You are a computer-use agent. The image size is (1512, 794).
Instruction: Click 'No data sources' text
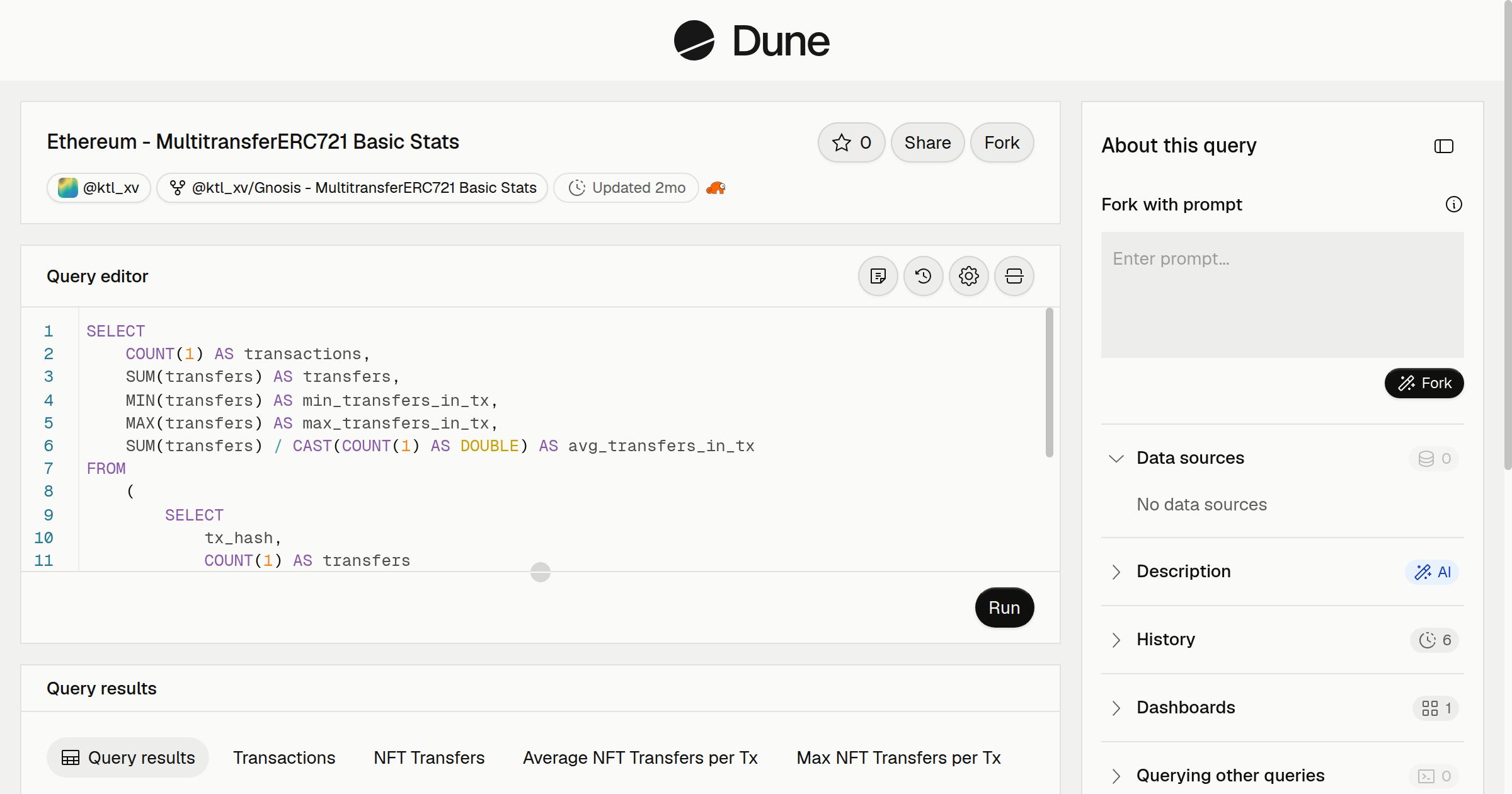1201,504
